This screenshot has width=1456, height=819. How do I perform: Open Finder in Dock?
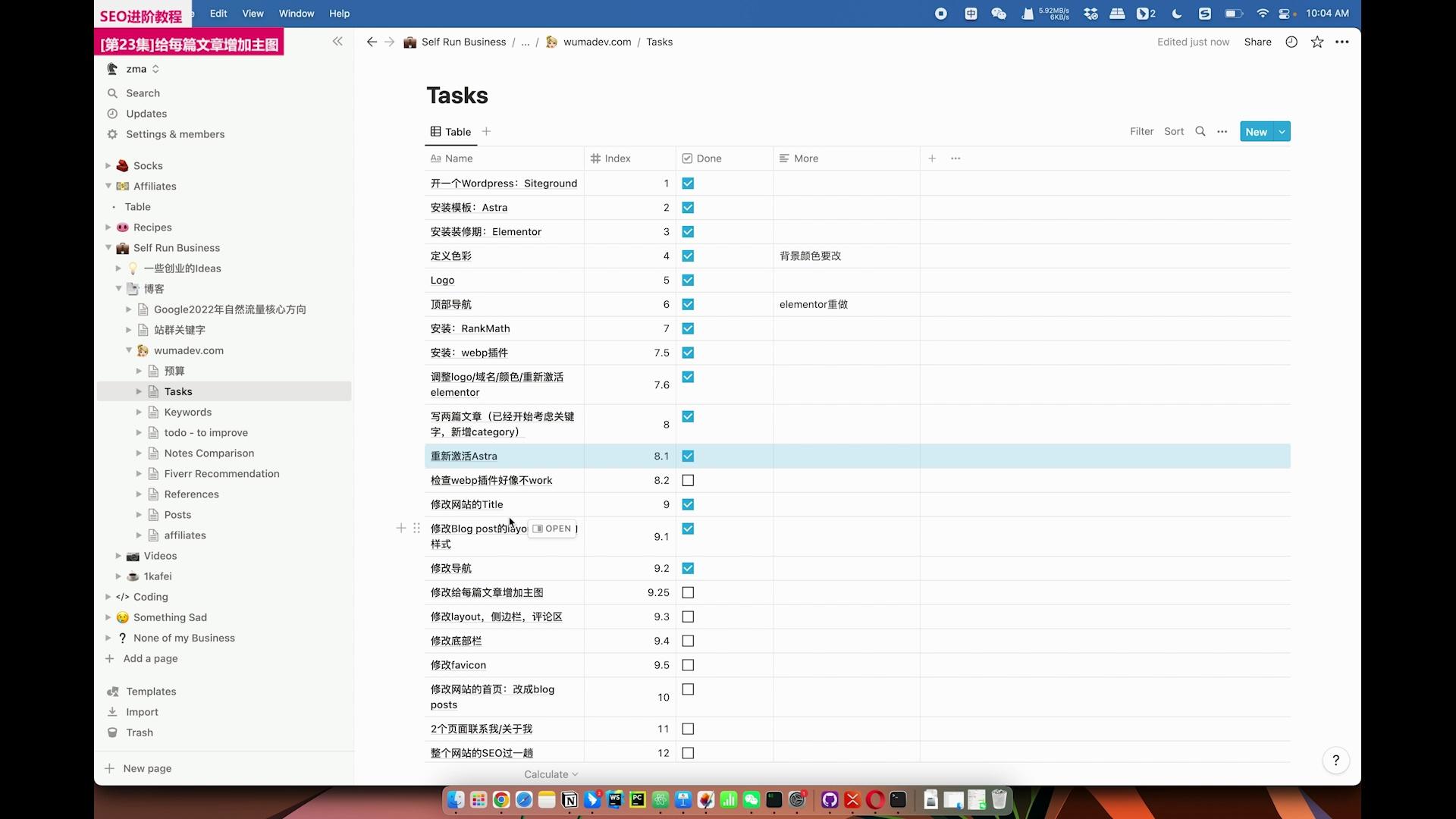455,800
